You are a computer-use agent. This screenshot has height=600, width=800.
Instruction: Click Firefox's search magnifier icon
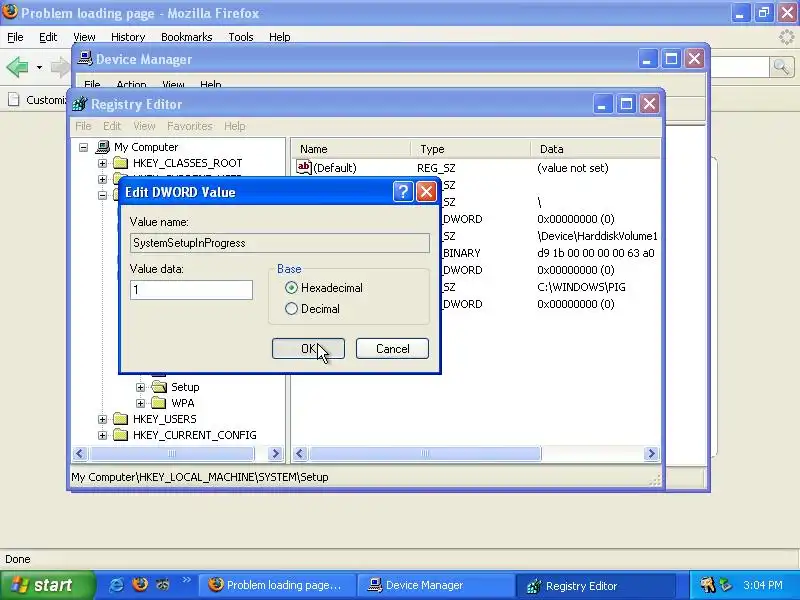[781, 67]
